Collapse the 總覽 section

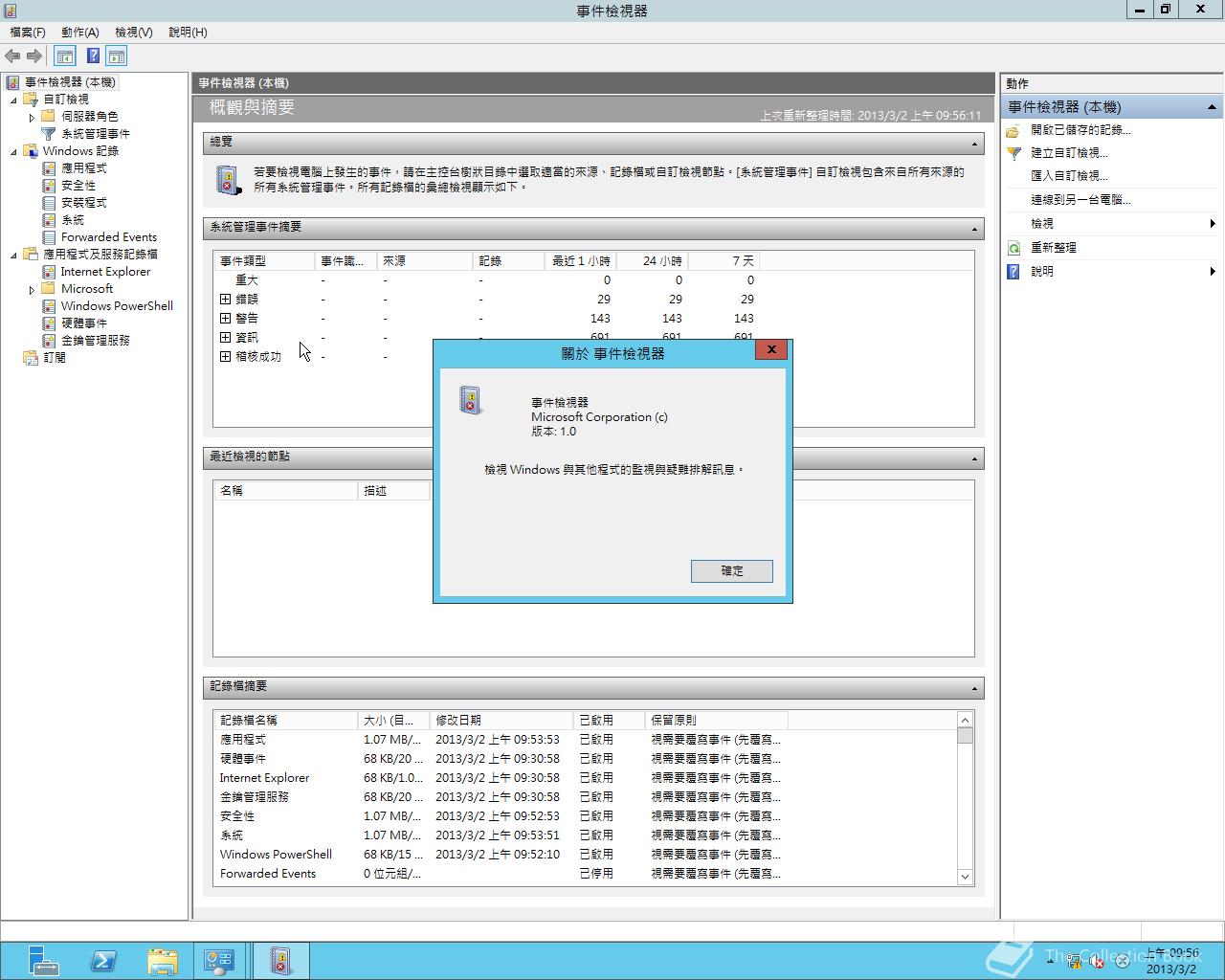pyautogui.click(x=974, y=144)
